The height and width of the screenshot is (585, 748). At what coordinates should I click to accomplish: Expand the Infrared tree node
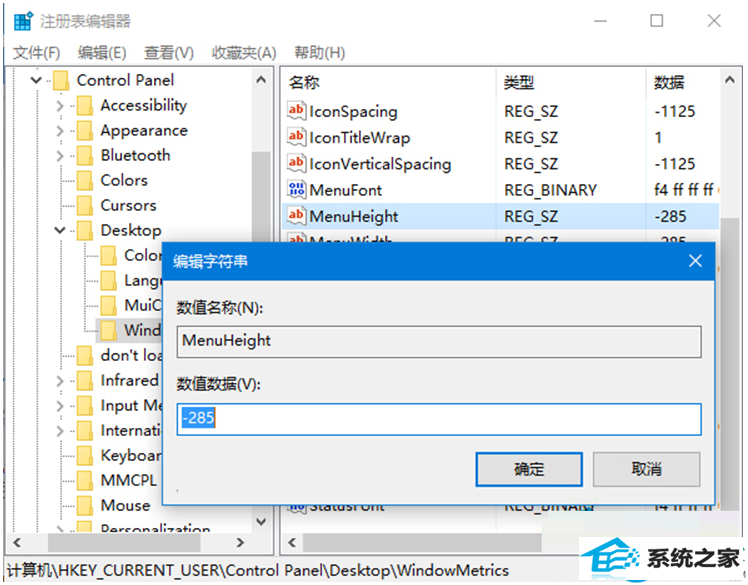pyautogui.click(x=60, y=381)
